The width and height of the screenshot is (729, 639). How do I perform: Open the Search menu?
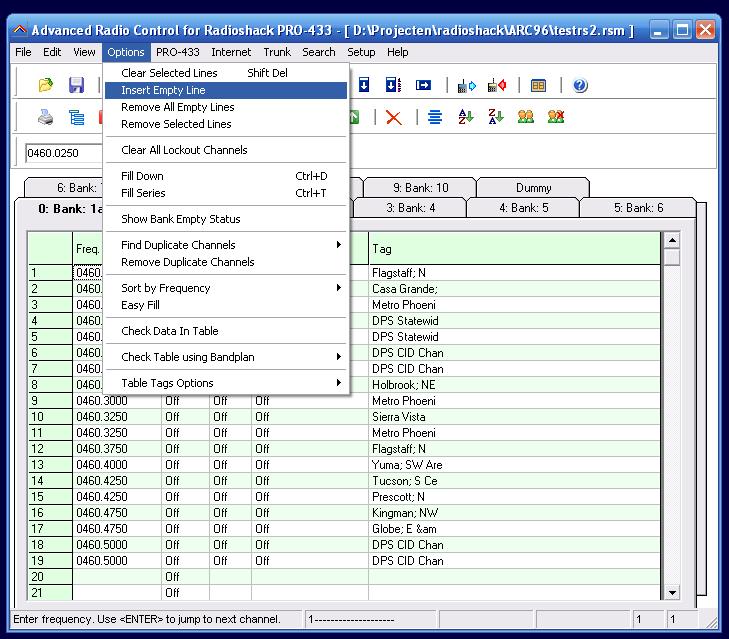coord(318,52)
